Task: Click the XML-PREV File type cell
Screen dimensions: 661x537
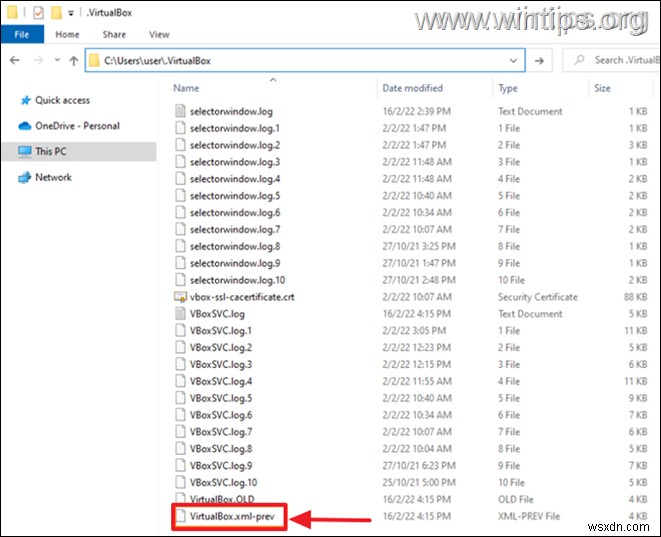Action: (x=529, y=516)
